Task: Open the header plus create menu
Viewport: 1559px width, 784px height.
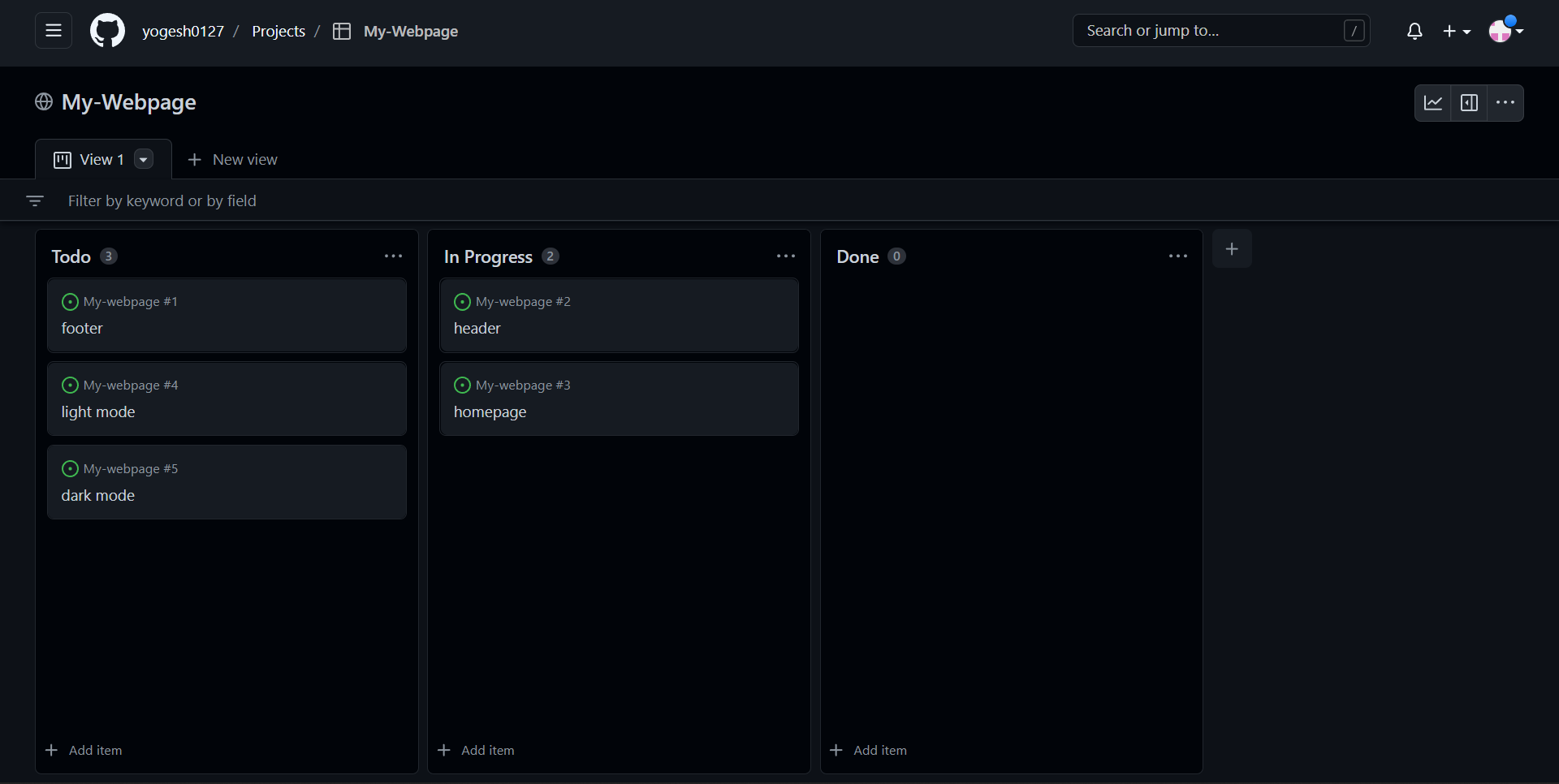Action: [1456, 31]
